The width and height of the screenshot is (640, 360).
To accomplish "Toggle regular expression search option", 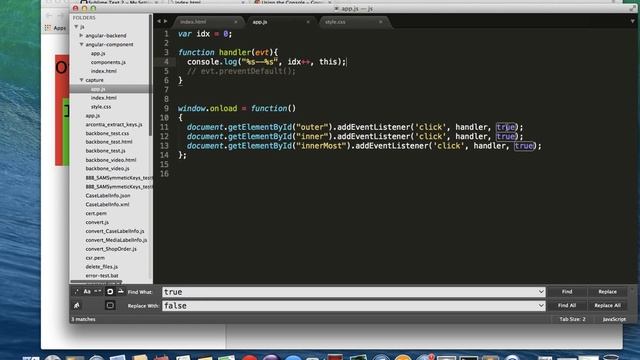I will (x=76, y=291).
